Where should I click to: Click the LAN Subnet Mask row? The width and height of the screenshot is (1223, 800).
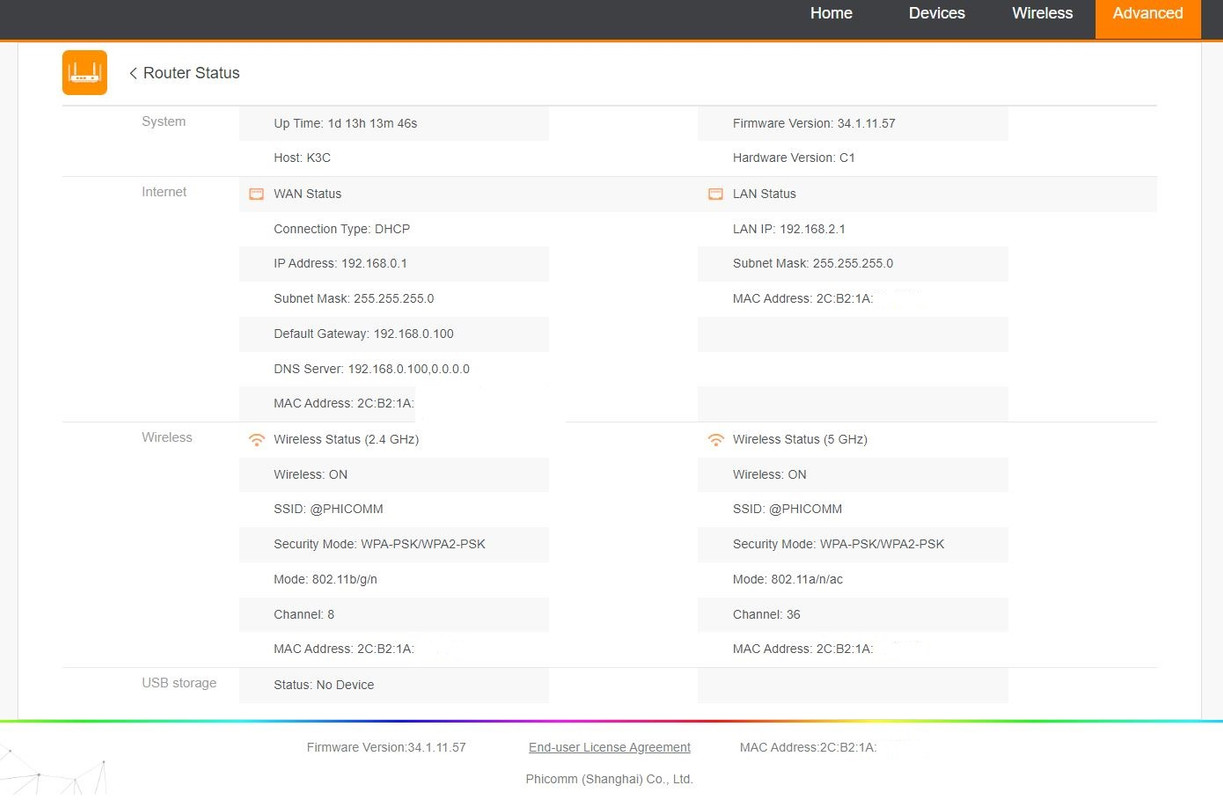click(x=853, y=264)
